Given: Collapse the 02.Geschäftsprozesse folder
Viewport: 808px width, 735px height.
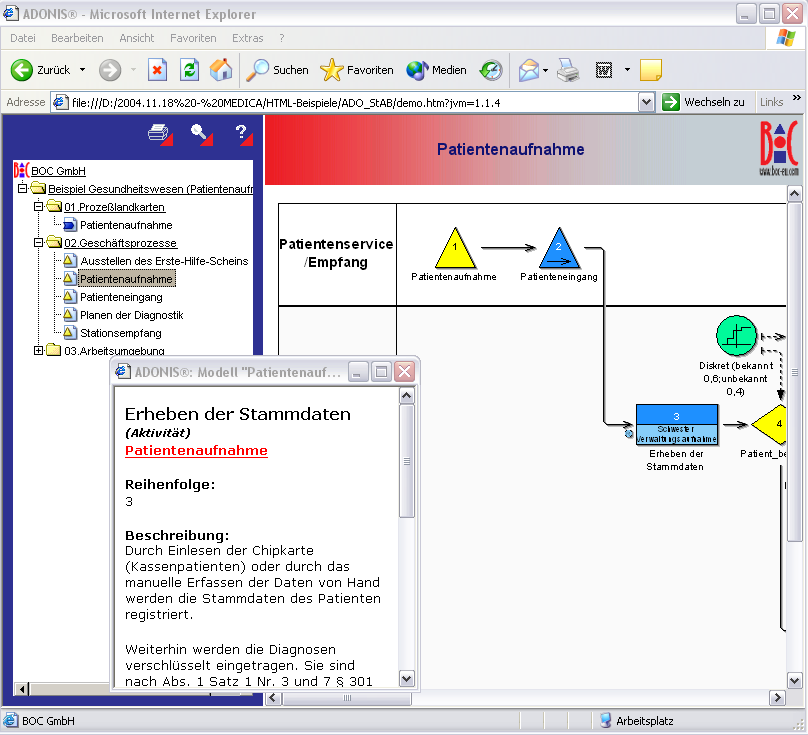Looking at the screenshot, I should (38, 242).
